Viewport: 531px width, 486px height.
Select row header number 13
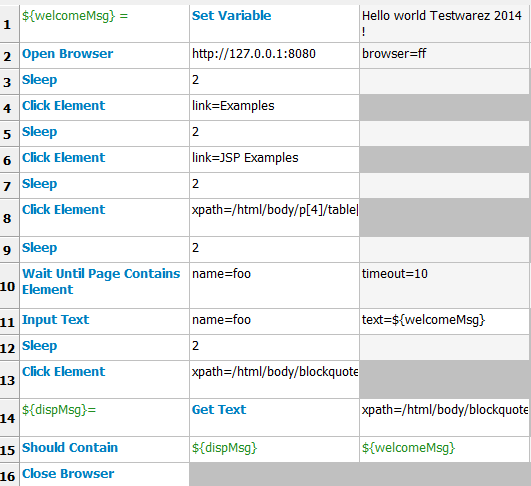tap(9, 380)
